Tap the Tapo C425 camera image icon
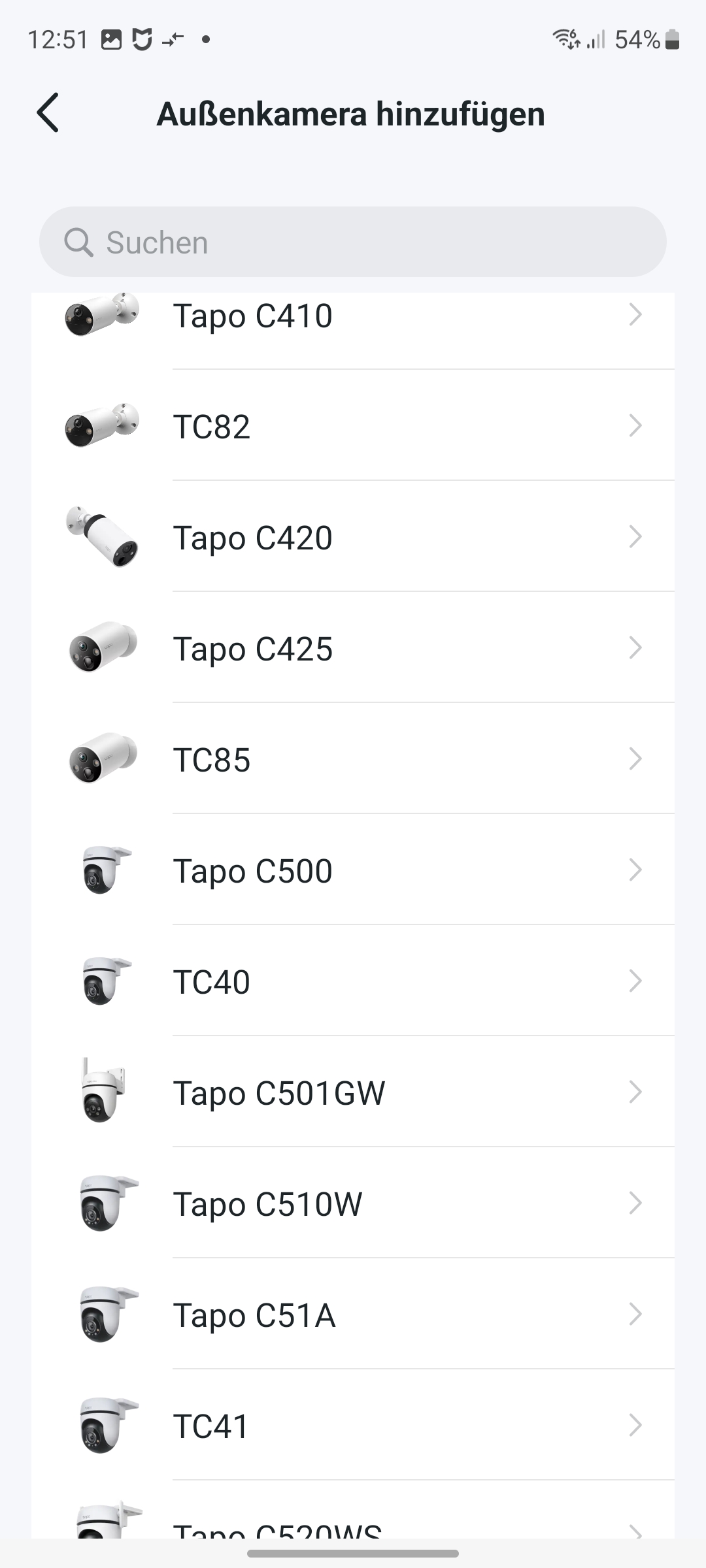The image size is (706, 1568). tap(102, 647)
